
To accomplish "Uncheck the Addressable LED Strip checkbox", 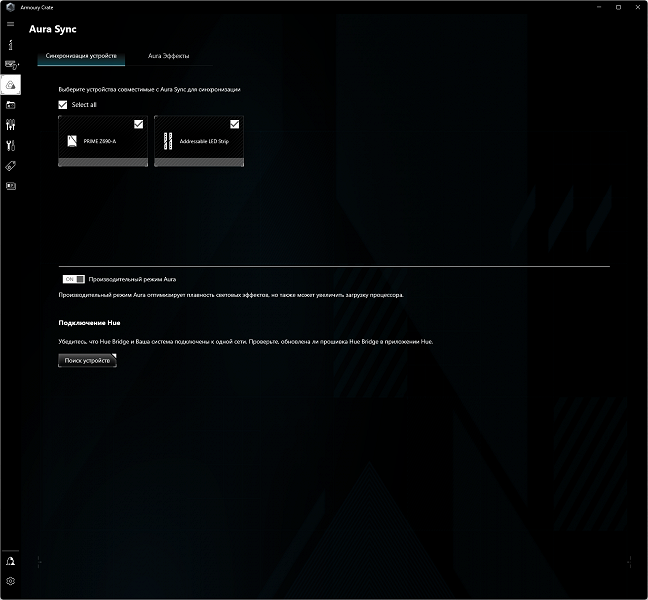I will pyautogui.click(x=234, y=124).
